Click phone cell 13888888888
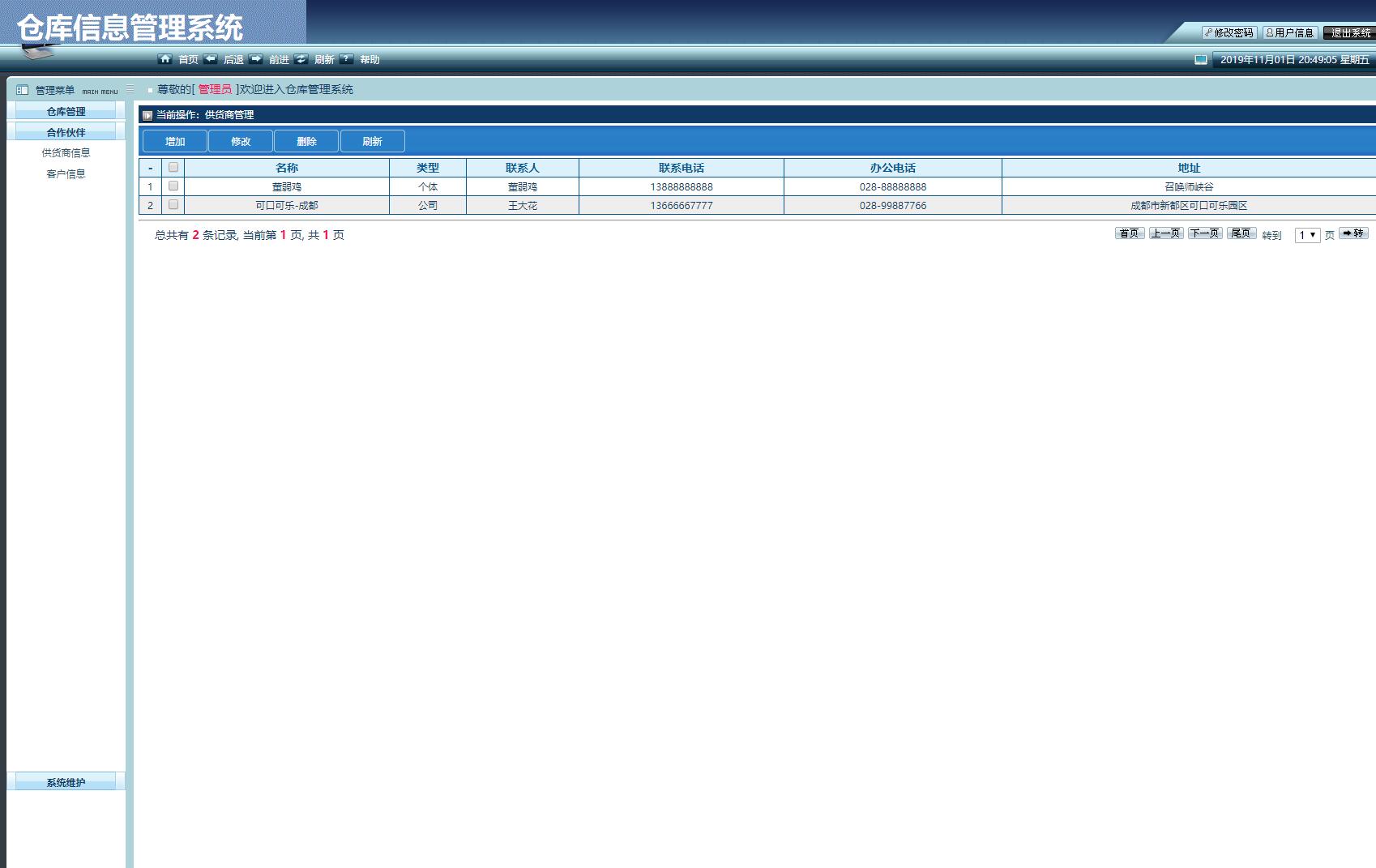 (682, 187)
